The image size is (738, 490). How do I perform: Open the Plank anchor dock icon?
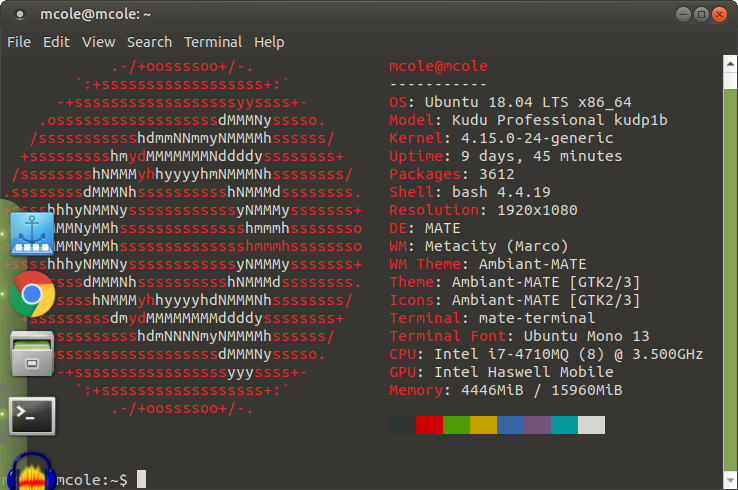pyautogui.click(x=32, y=232)
